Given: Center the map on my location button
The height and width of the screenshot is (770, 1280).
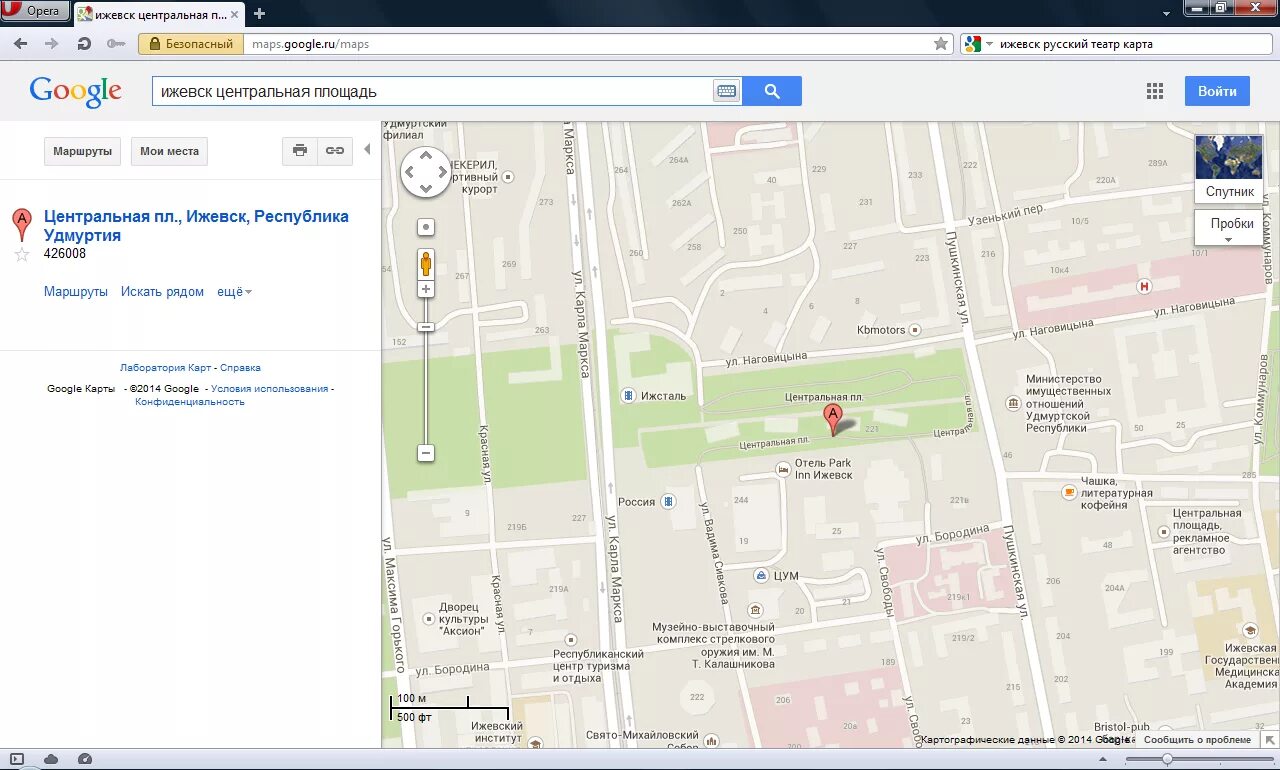Looking at the screenshot, I should point(426,227).
